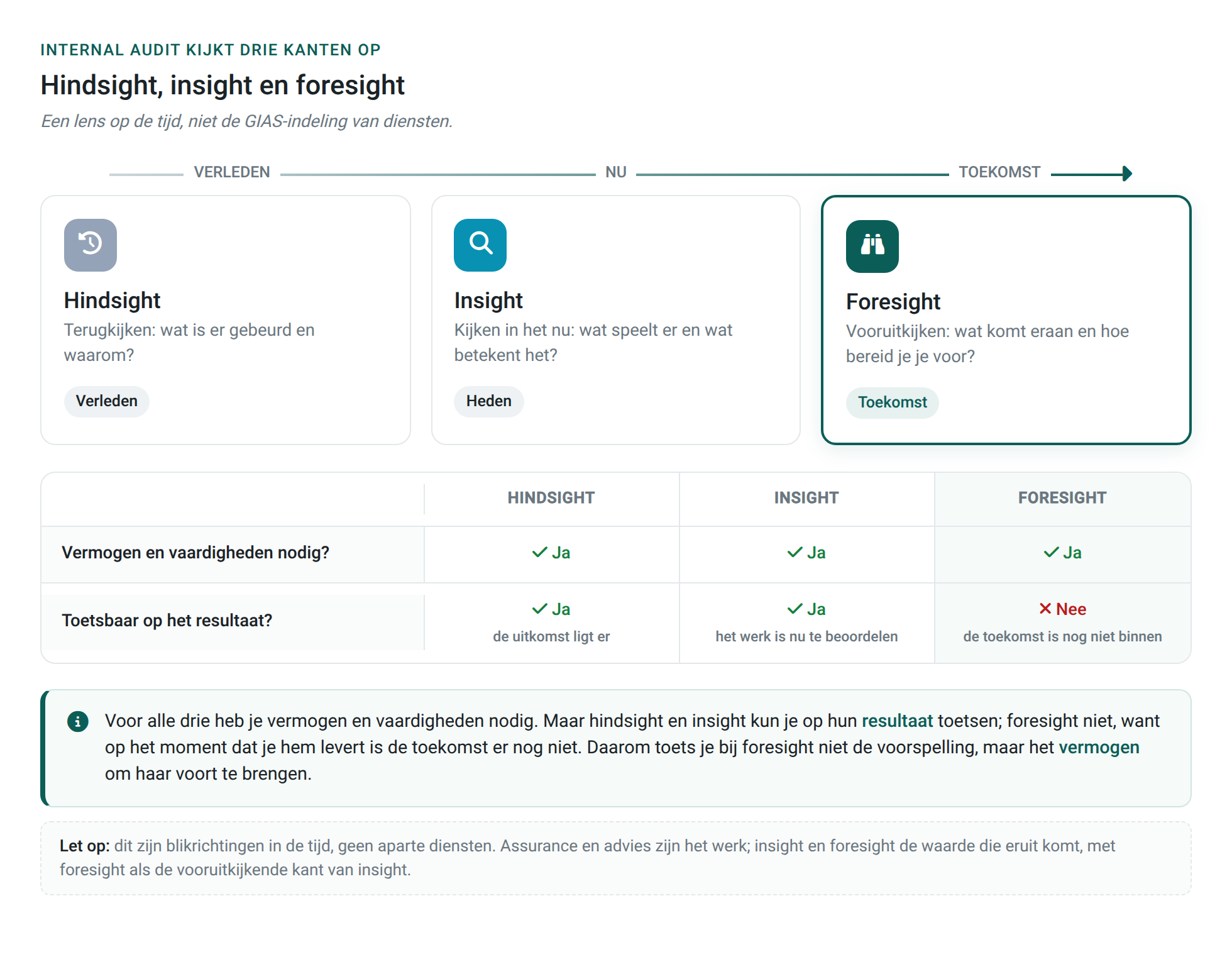Click the heading 'Hindsight, insight en foresight'
The image size is (1232, 957).
[223, 85]
